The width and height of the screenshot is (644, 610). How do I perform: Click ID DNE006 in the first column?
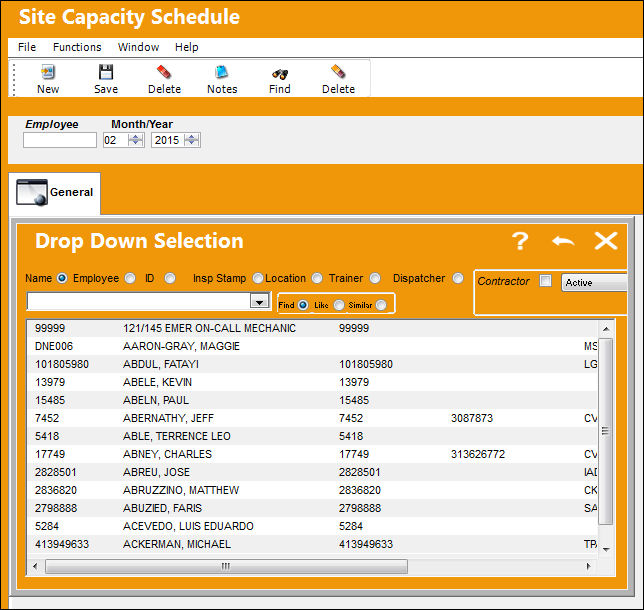pyautogui.click(x=54, y=346)
